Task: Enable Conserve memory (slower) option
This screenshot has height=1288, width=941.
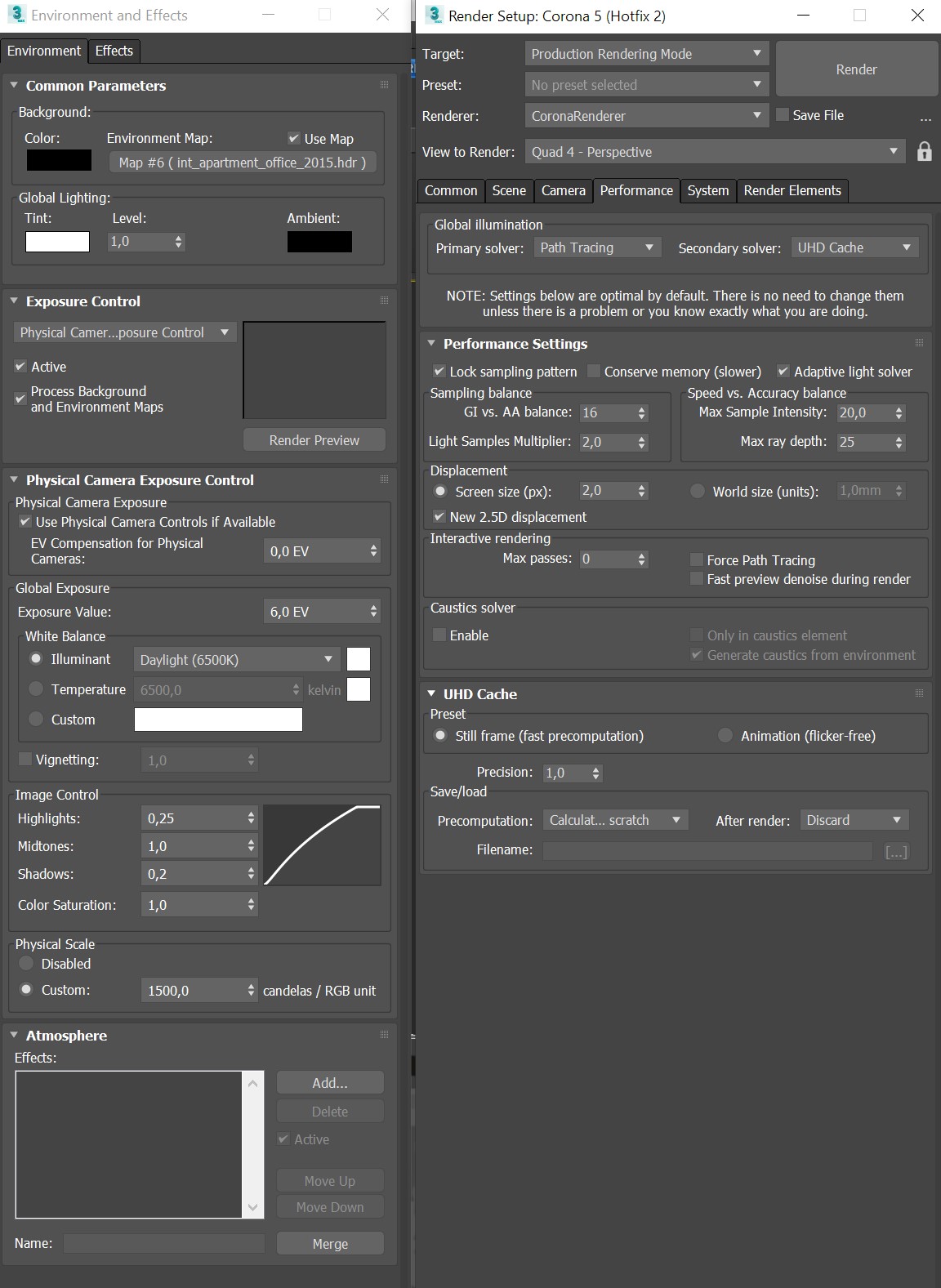Action: coord(594,371)
